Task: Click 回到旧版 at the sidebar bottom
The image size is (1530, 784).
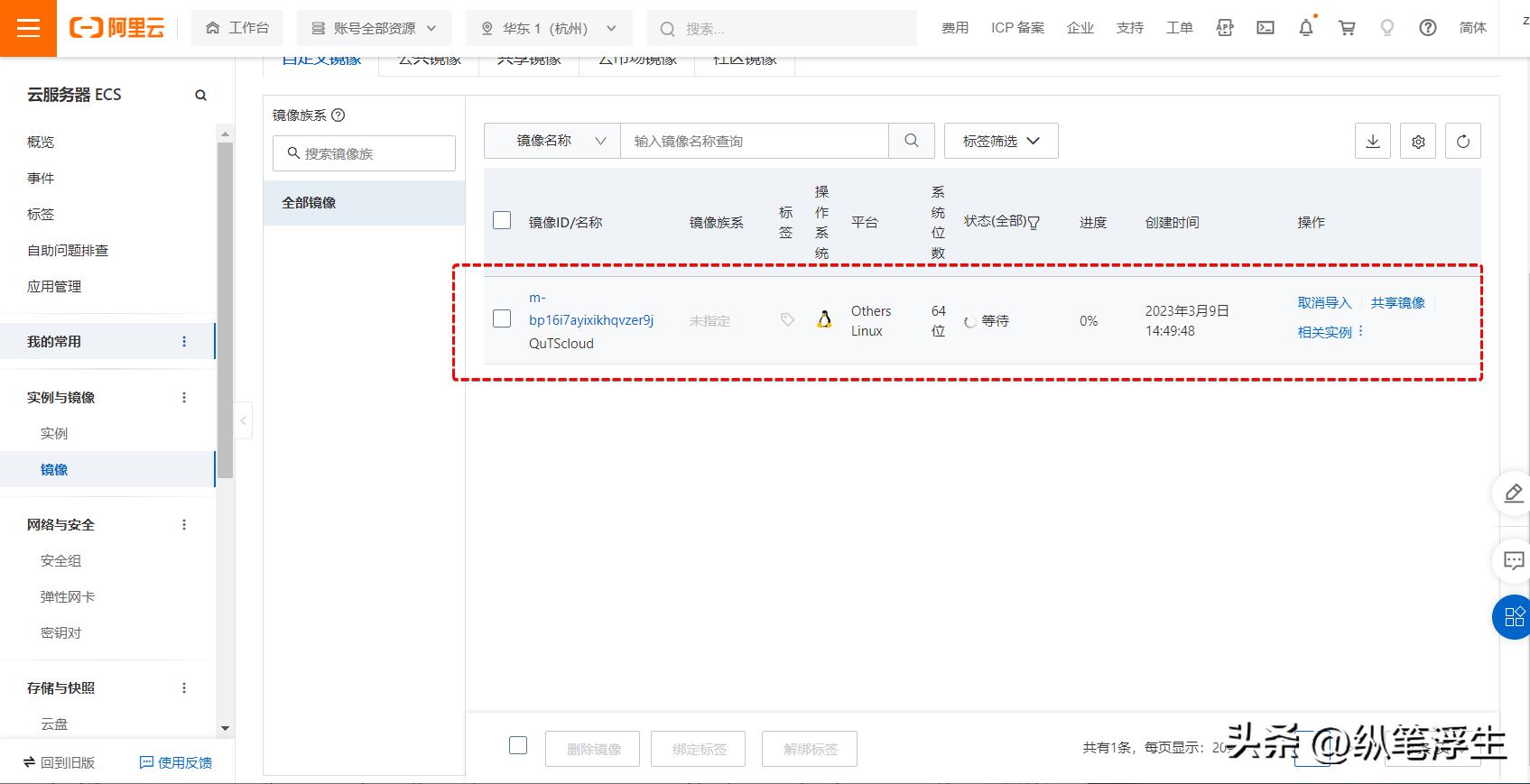Action: click(60, 762)
